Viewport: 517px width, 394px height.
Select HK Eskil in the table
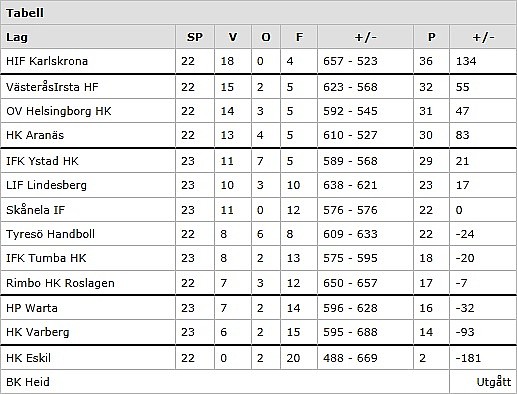tap(28, 358)
